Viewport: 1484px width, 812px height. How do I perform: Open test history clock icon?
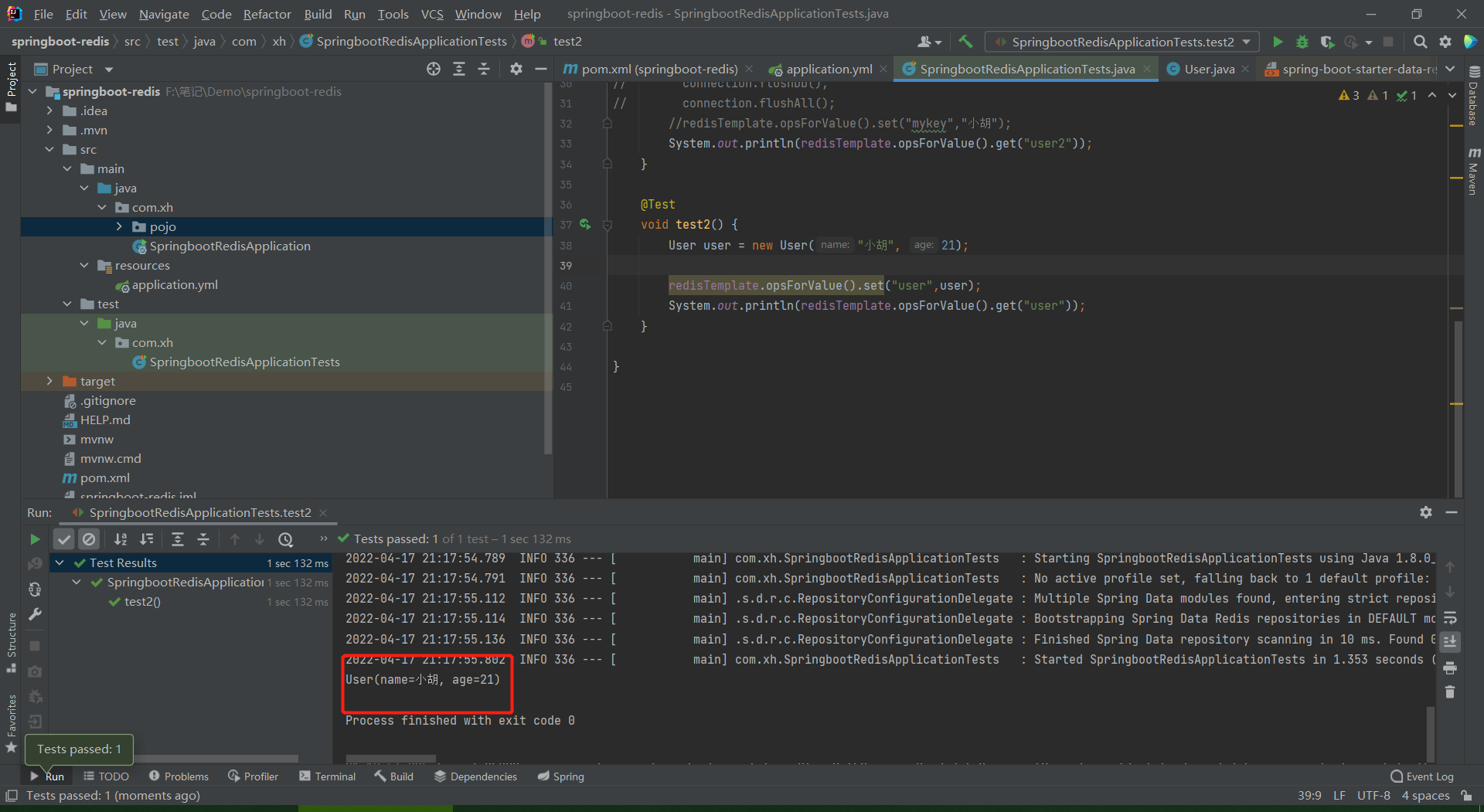pos(286,539)
